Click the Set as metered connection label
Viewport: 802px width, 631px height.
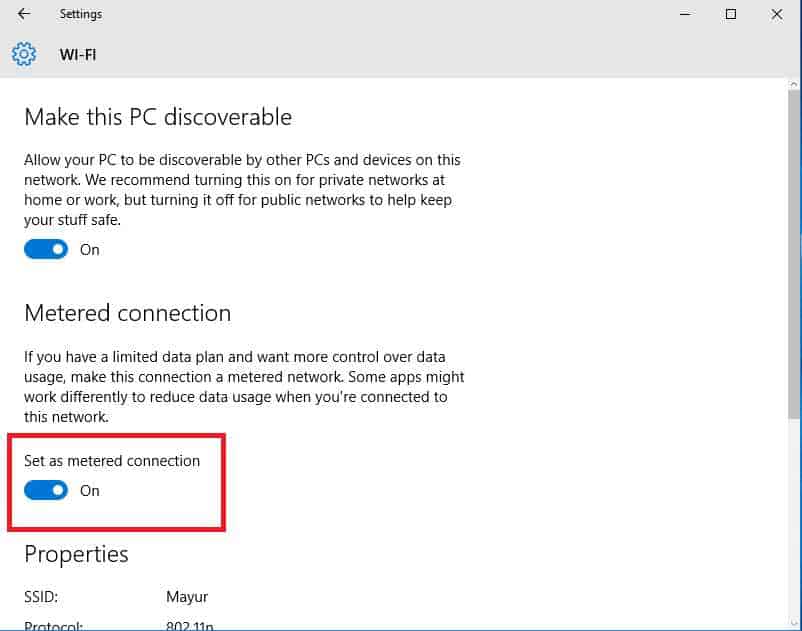click(112, 461)
